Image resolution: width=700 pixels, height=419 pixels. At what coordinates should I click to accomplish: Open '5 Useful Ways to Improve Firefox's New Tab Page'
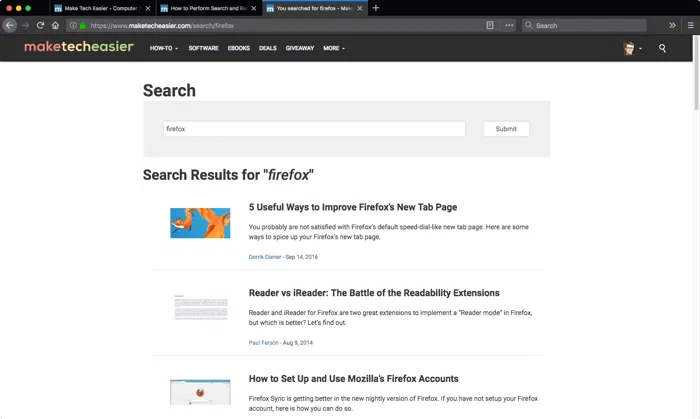point(353,207)
